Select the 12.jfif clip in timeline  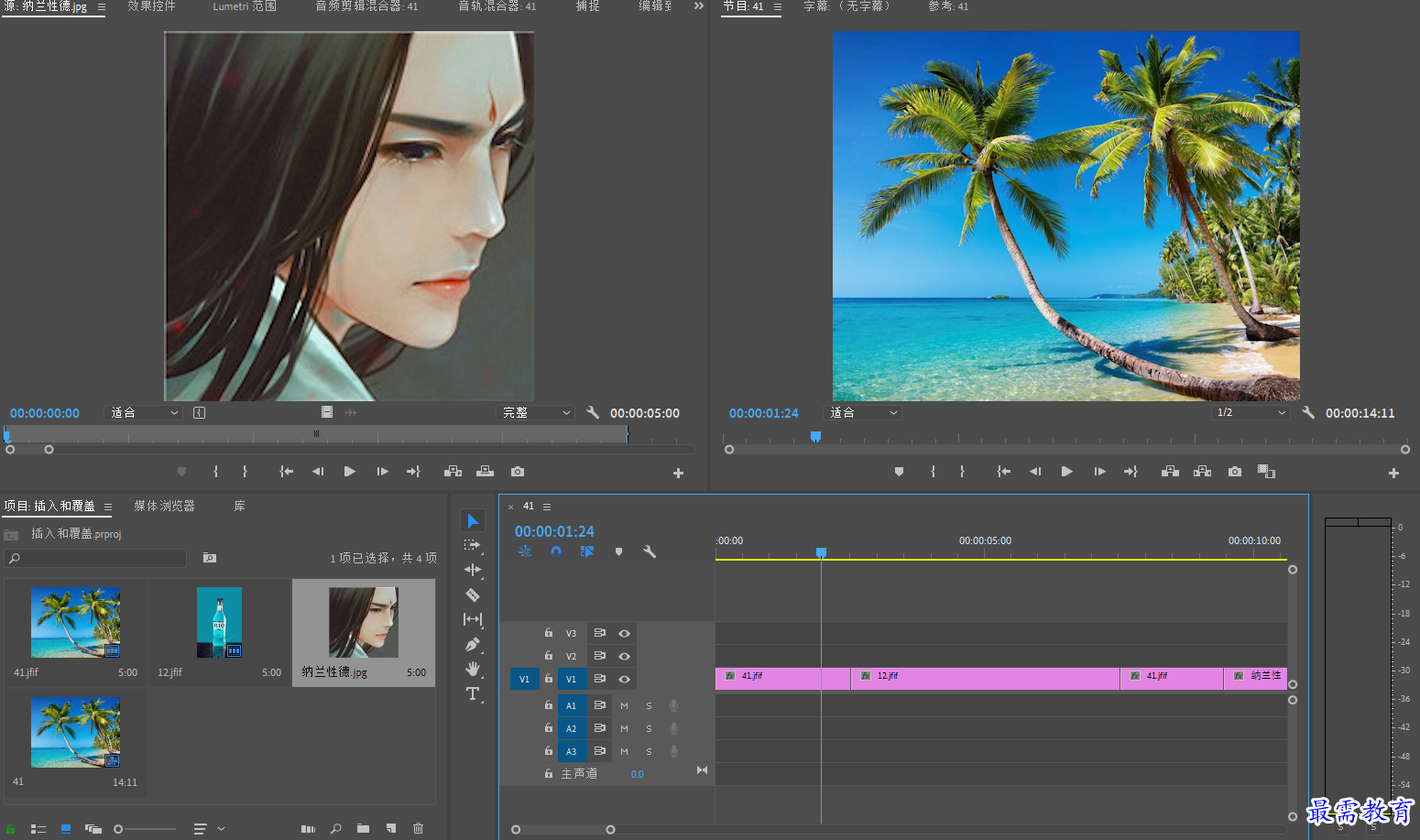985,679
